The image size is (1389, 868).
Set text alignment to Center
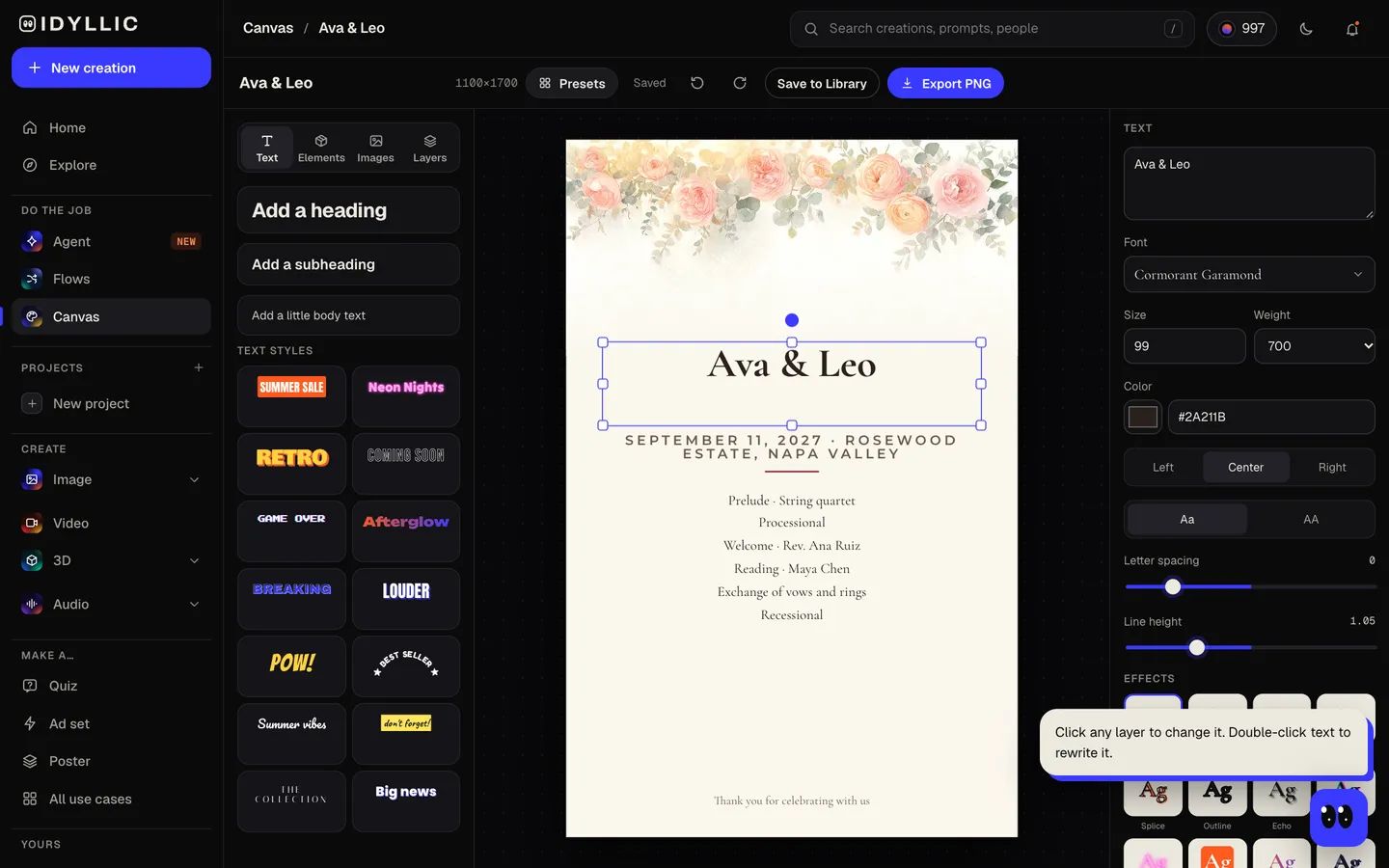click(1245, 467)
